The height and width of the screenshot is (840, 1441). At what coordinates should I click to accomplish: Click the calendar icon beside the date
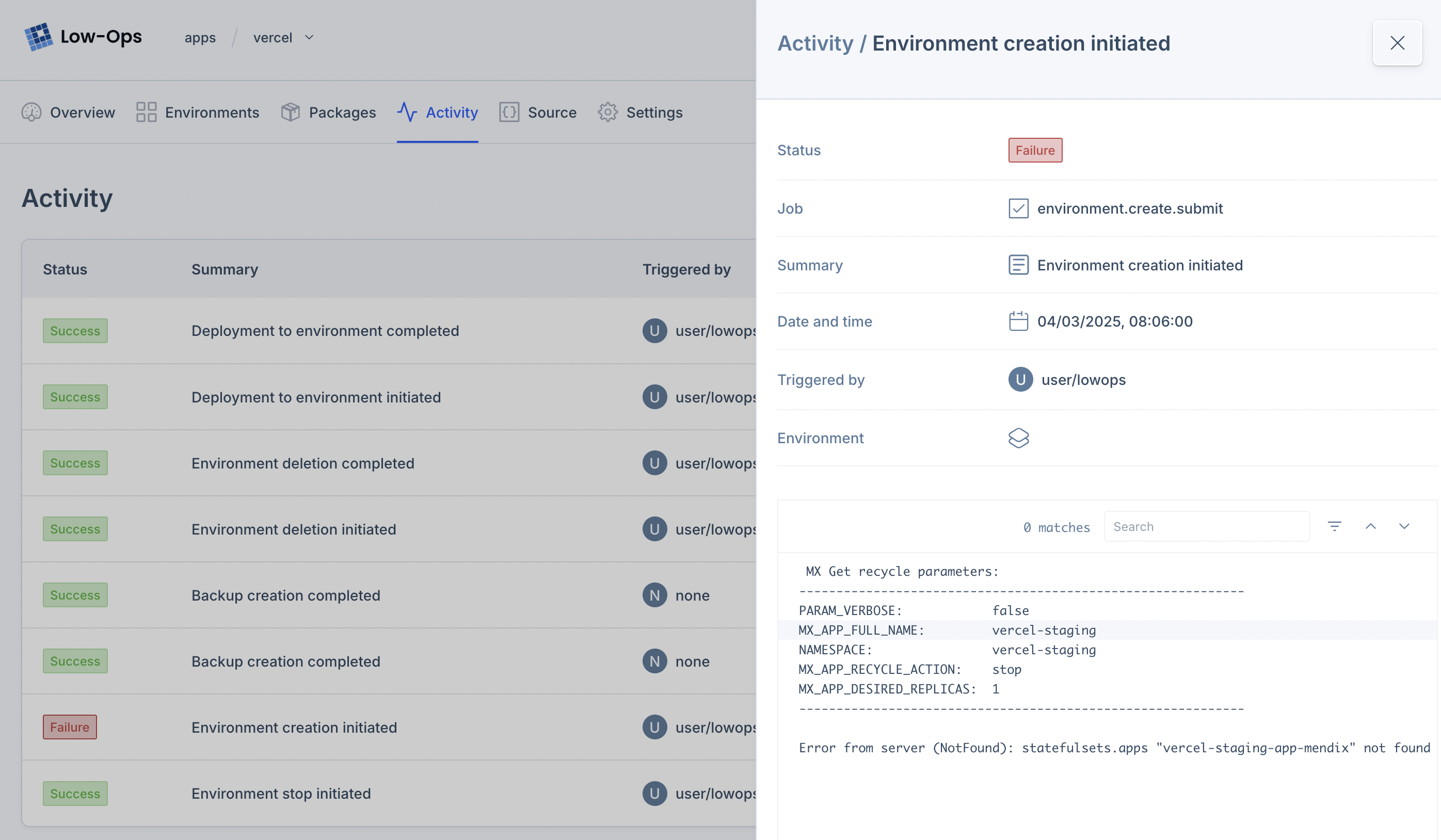coord(1019,321)
